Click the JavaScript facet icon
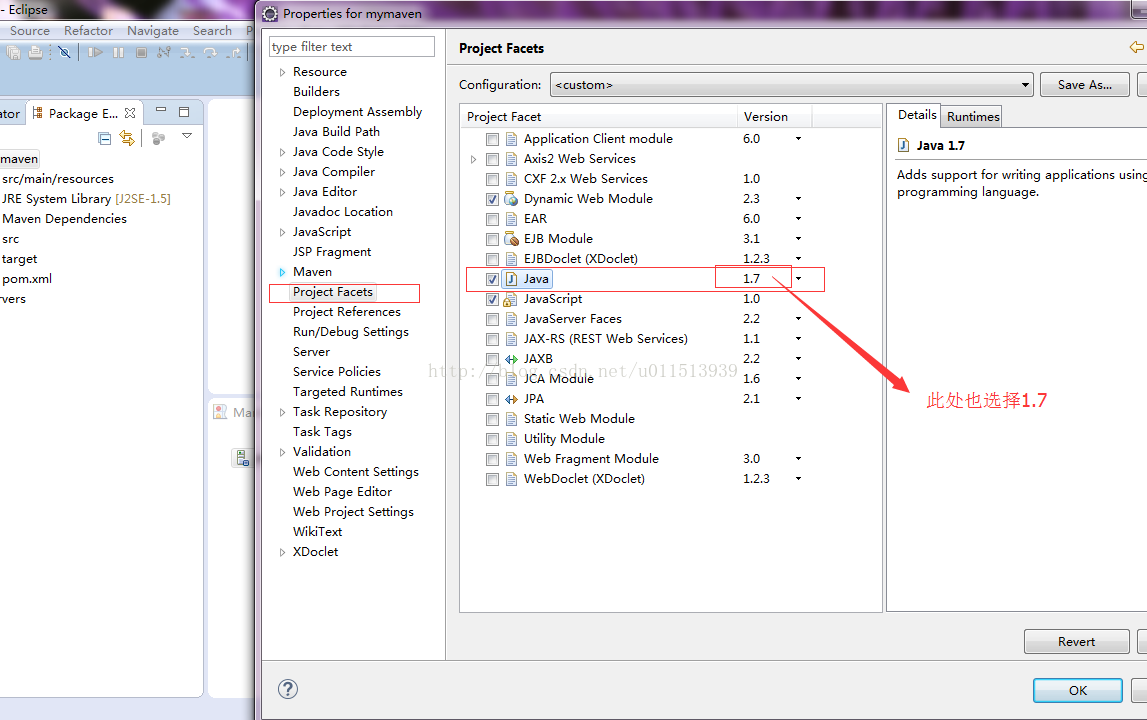The width and height of the screenshot is (1147, 720). click(511, 299)
